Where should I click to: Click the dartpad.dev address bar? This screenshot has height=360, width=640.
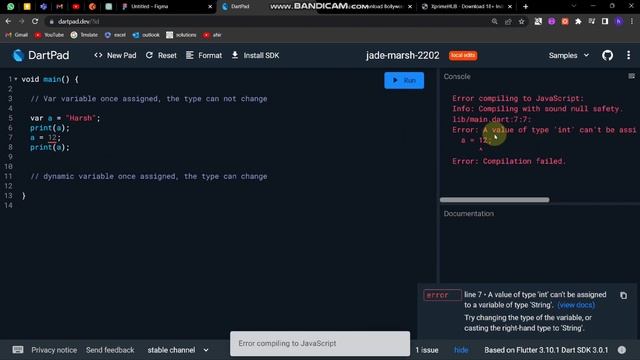265,21
